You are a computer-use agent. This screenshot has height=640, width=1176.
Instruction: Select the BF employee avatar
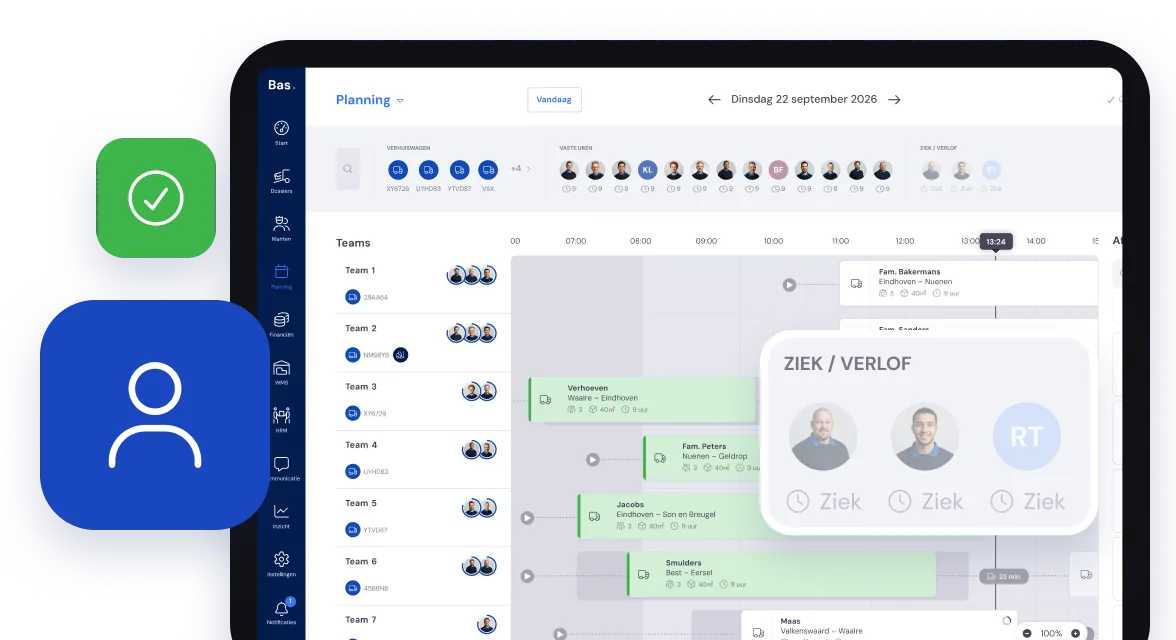778,170
